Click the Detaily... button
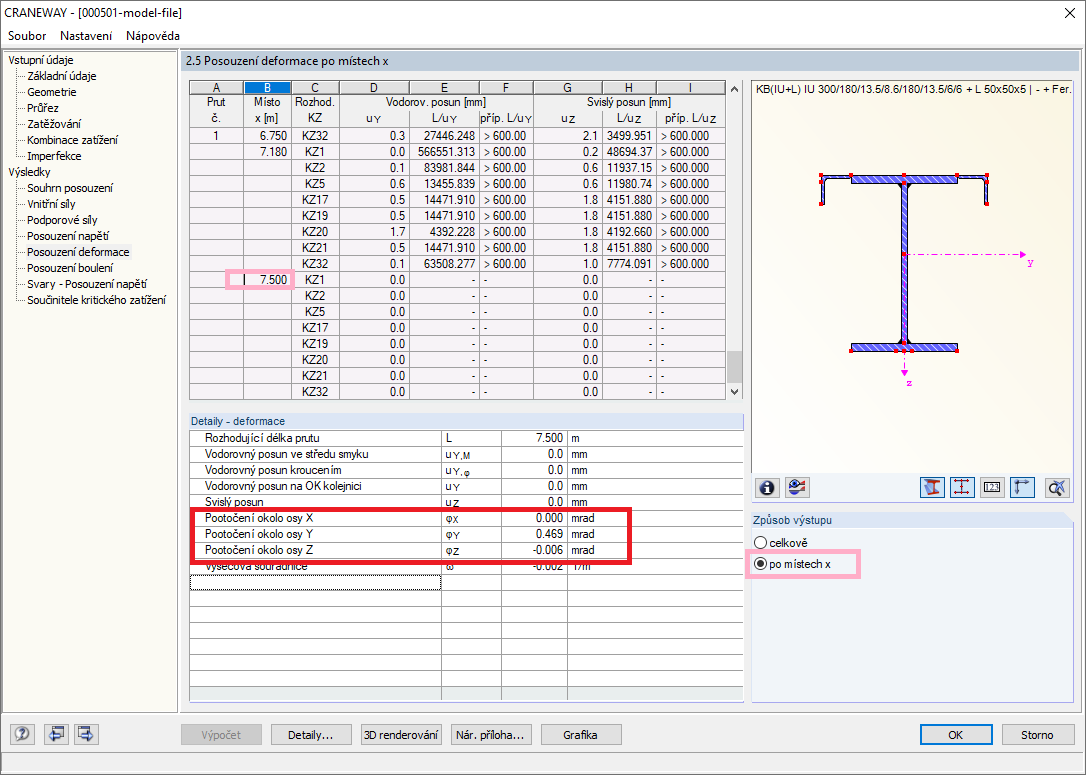The height and width of the screenshot is (775, 1086). [311, 735]
